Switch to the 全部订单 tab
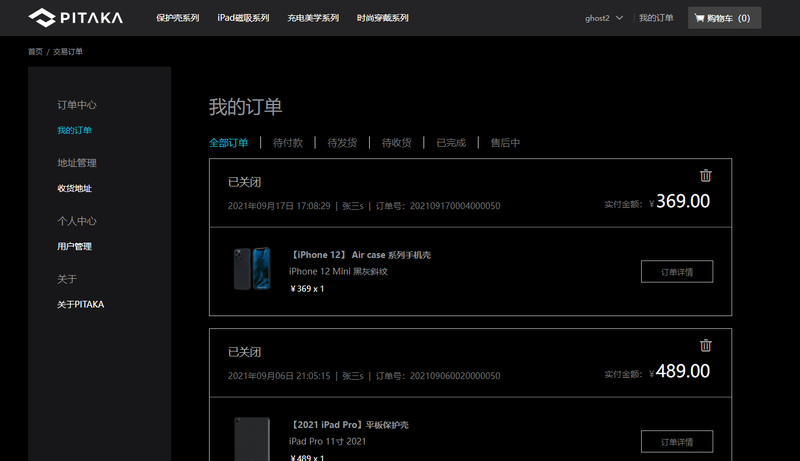Screen dimensions: 800x461 point(229,143)
